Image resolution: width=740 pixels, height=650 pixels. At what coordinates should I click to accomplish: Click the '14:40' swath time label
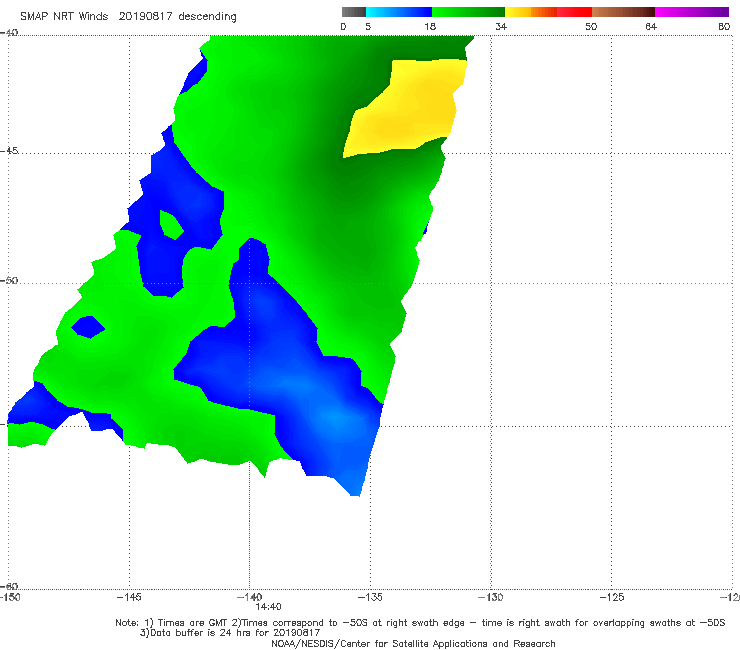click(x=268, y=607)
